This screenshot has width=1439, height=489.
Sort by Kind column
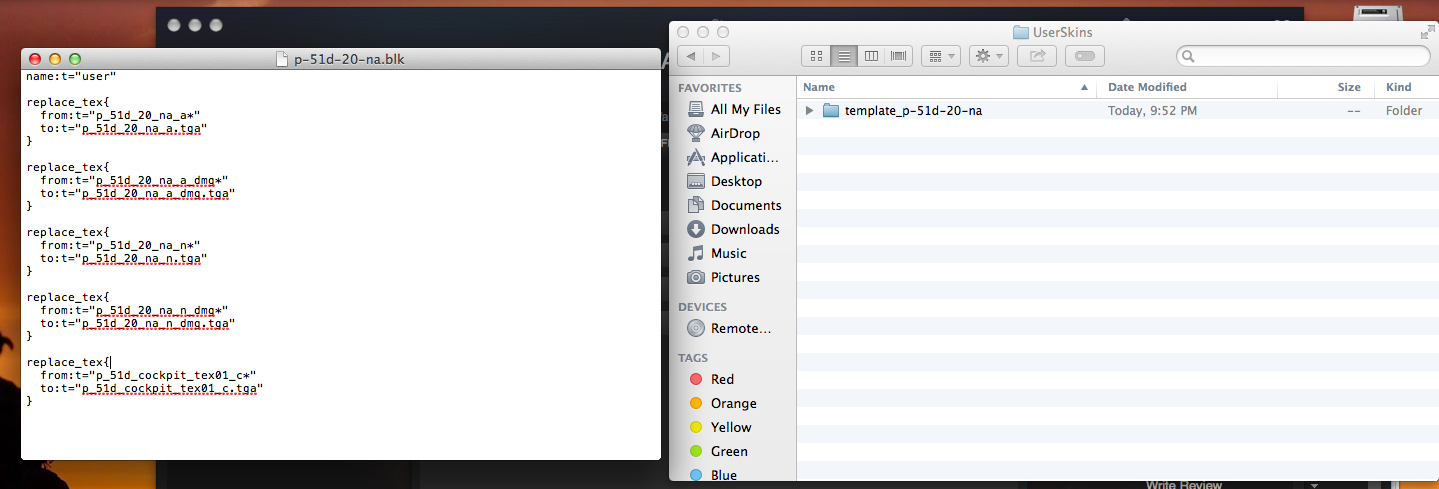[1406, 88]
